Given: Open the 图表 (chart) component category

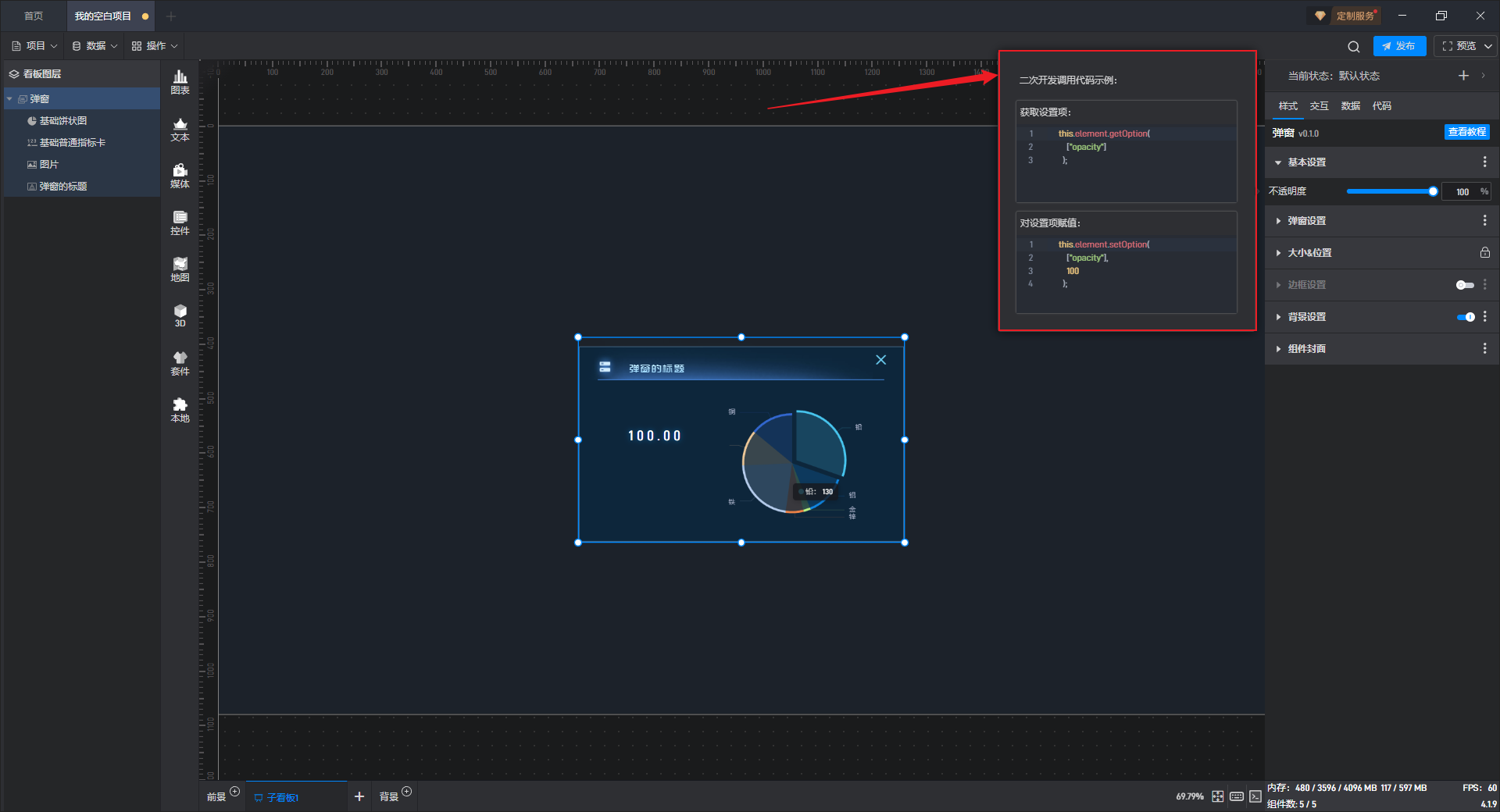Looking at the screenshot, I should 180,82.
